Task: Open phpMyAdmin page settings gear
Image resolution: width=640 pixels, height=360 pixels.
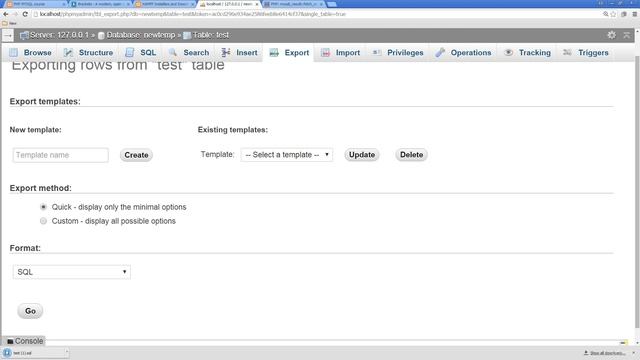Action: 611,35
